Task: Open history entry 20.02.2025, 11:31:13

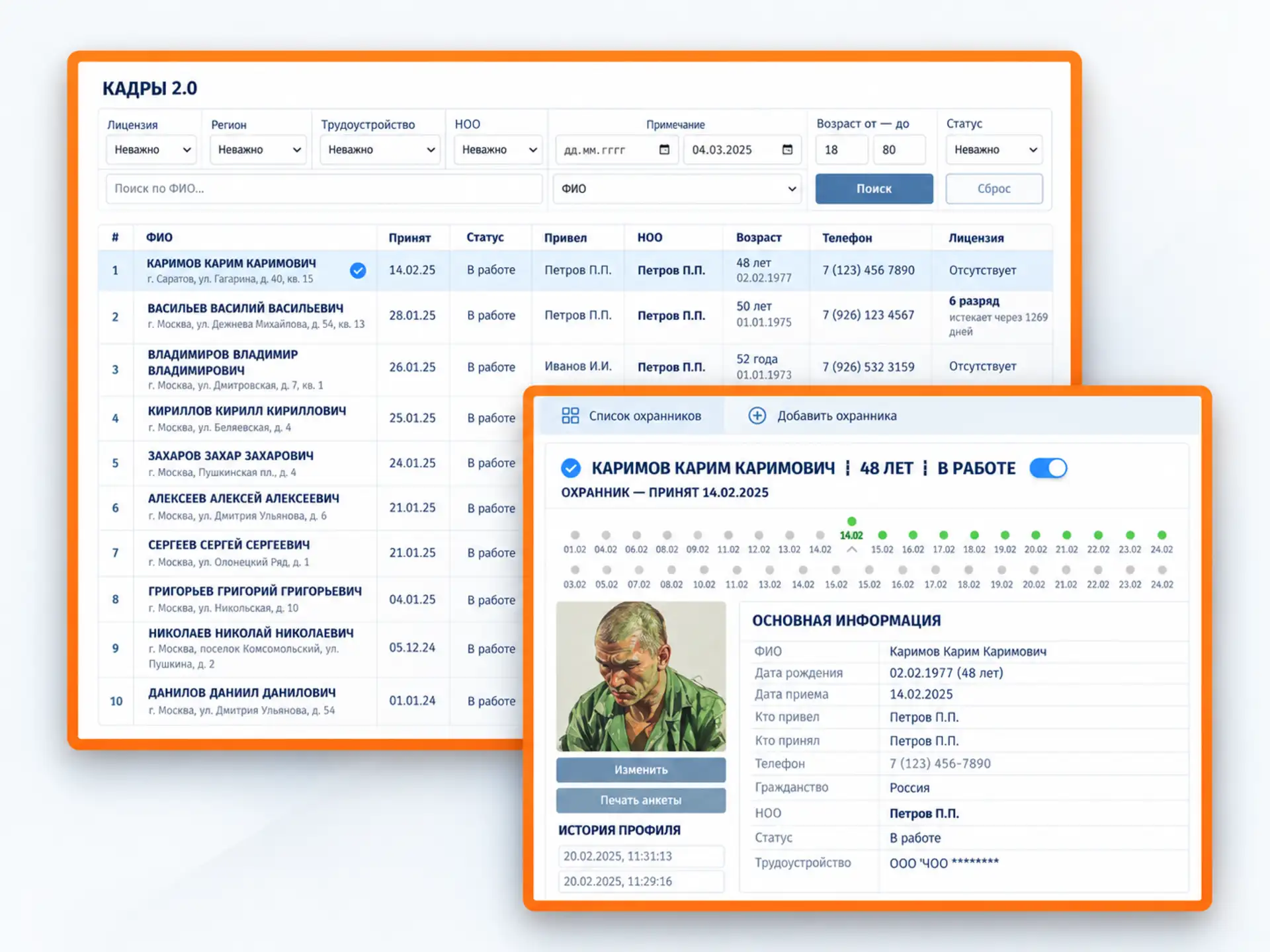Action: click(x=641, y=856)
